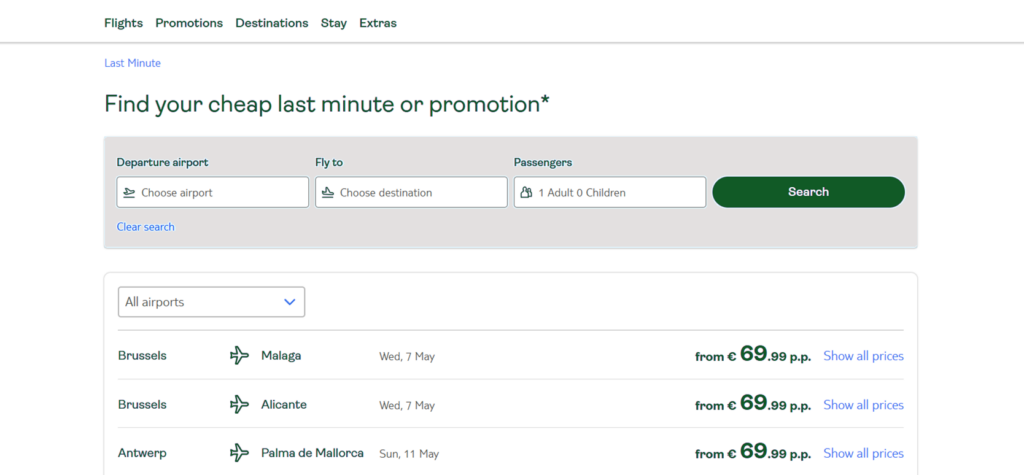1024x475 pixels.
Task: Click the Last Minute breadcrumb link
Action: click(132, 63)
